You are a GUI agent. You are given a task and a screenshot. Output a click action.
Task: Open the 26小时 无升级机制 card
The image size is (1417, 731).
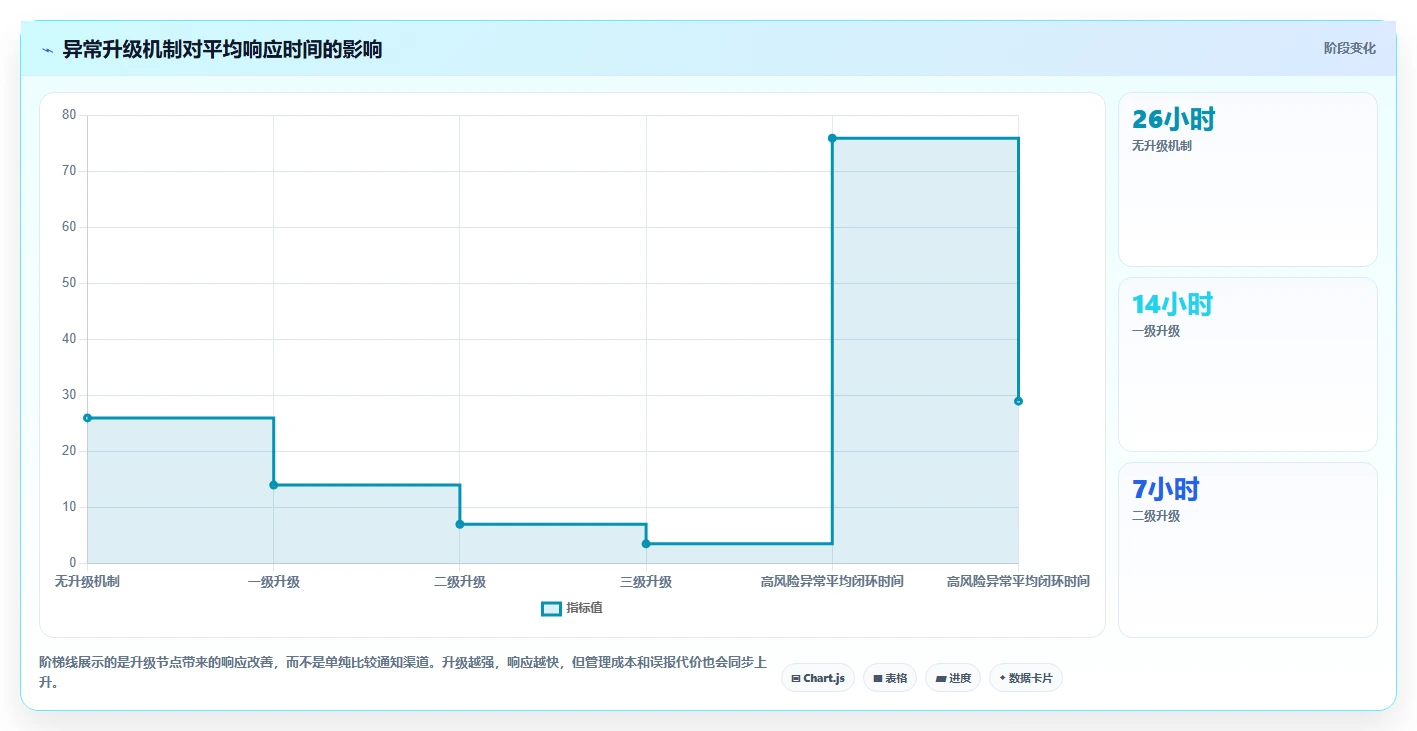(x=1247, y=179)
